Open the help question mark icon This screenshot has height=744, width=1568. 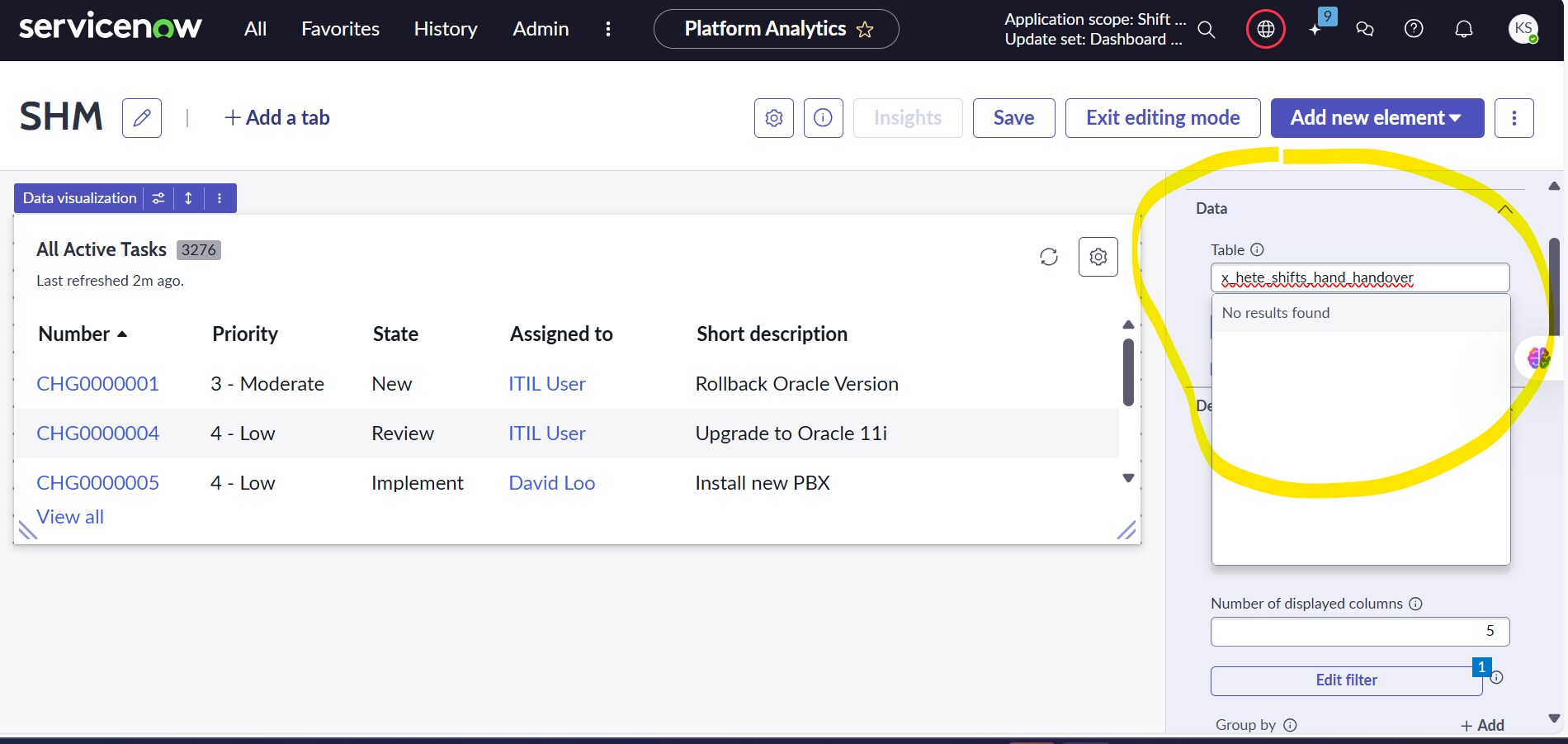(x=1414, y=30)
